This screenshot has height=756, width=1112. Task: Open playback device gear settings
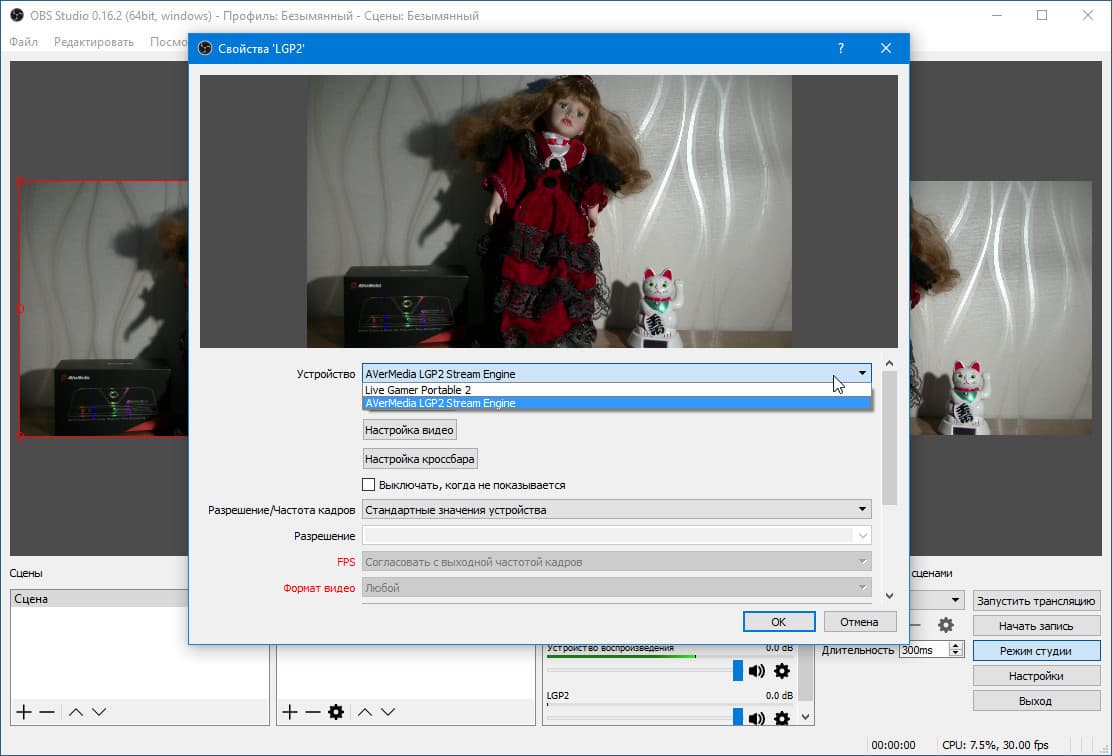[x=782, y=671]
